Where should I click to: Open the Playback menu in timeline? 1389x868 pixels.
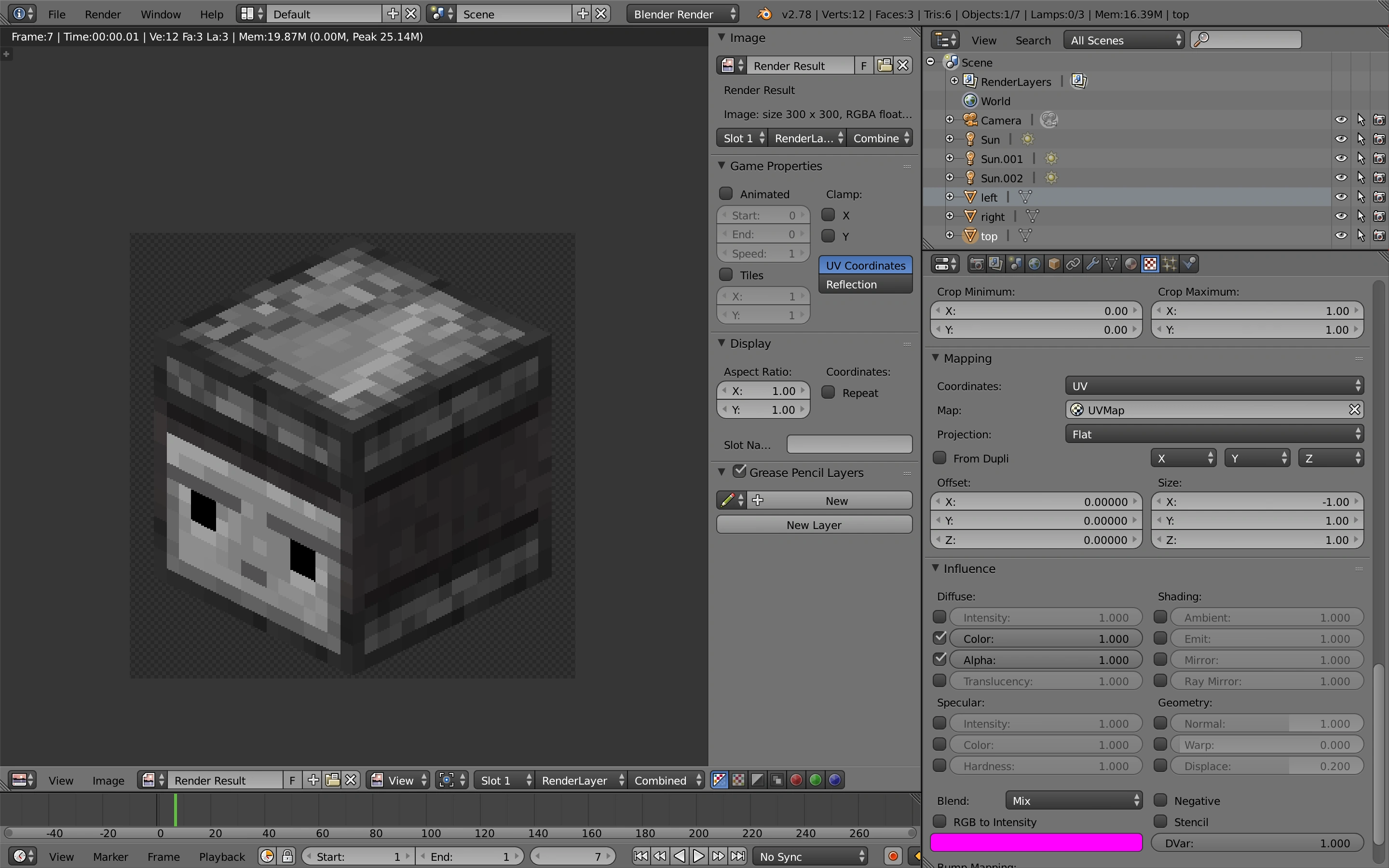click(x=221, y=856)
